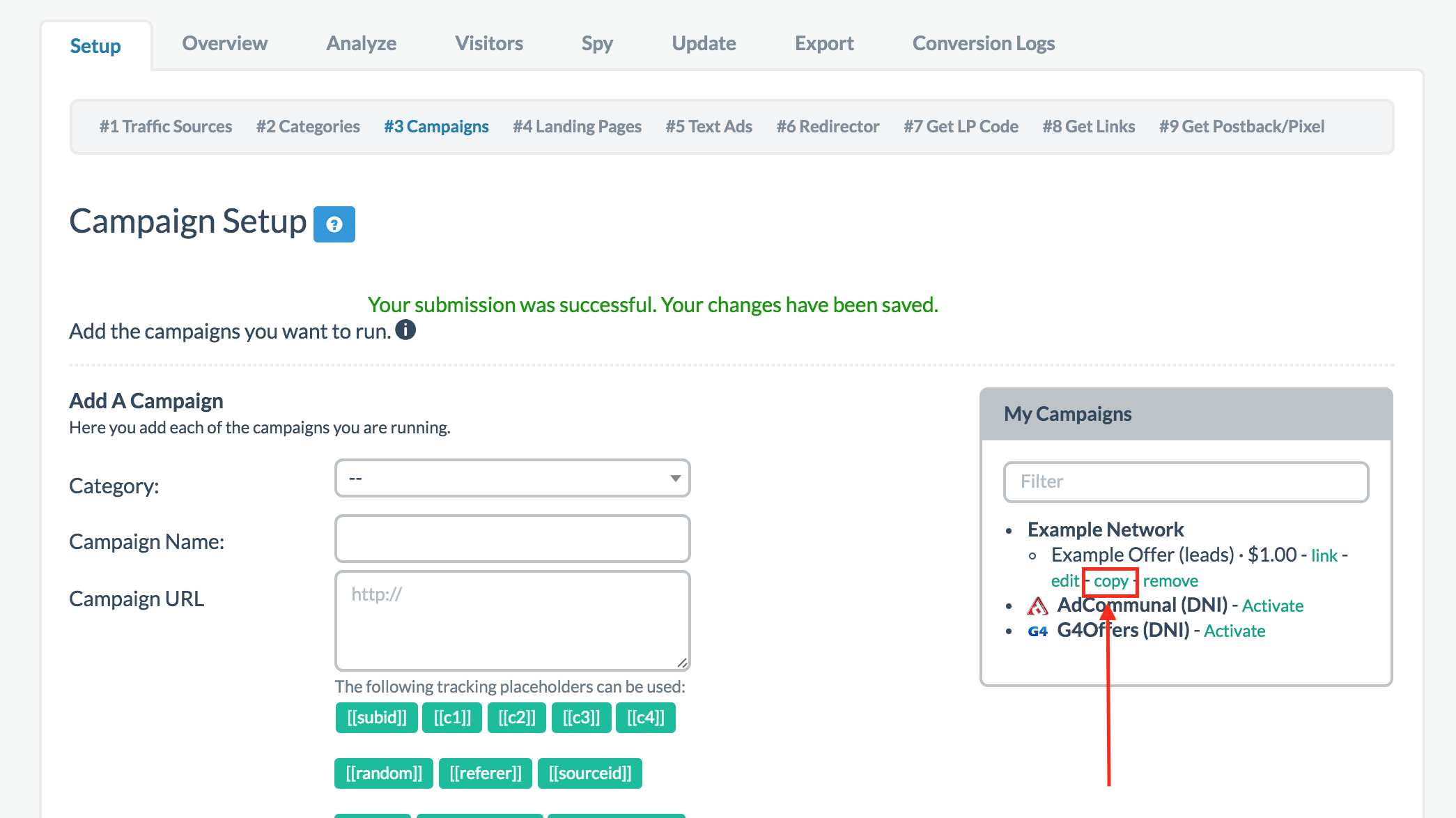The width and height of the screenshot is (1456, 818).
Task: Activate the G4Offers (DNI) network
Action: (x=1234, y=631)
